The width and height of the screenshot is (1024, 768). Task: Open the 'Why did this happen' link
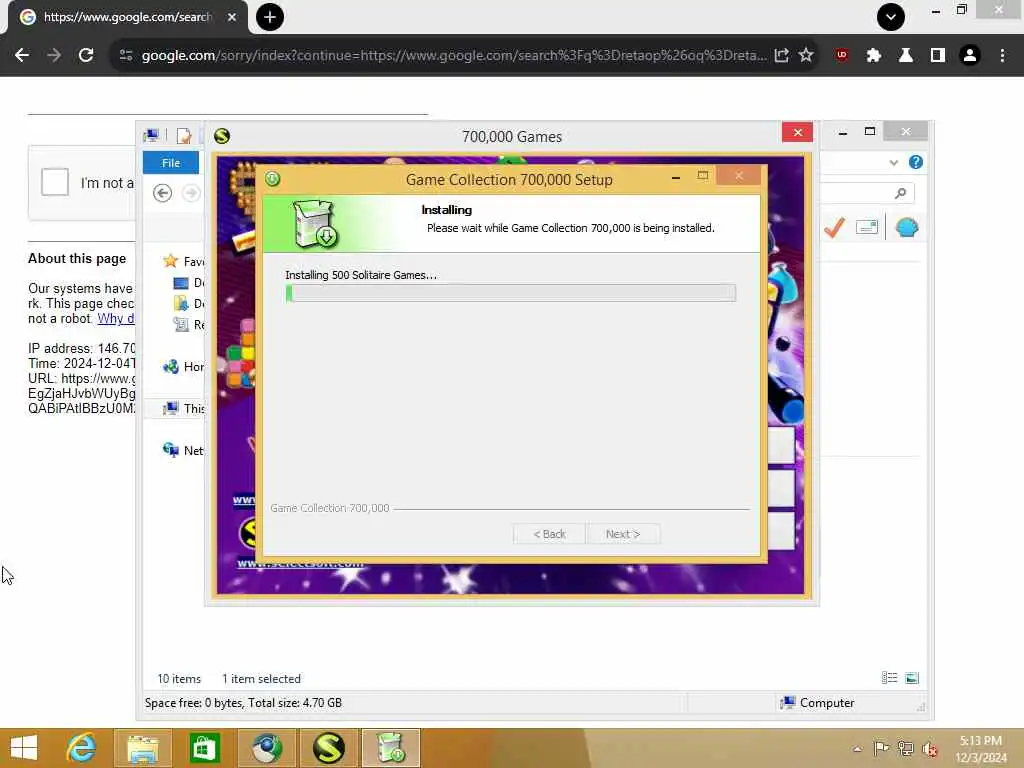(116, 319)
